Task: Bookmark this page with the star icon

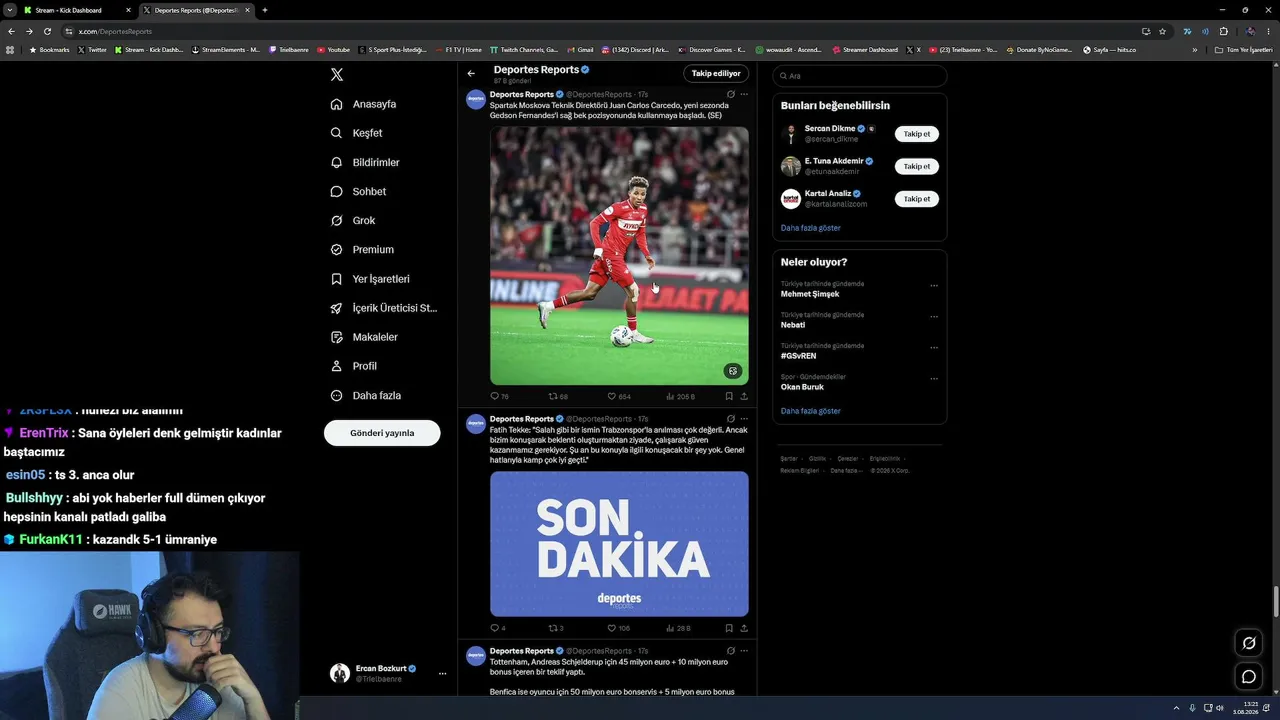Action: [x=1162, y=31]
